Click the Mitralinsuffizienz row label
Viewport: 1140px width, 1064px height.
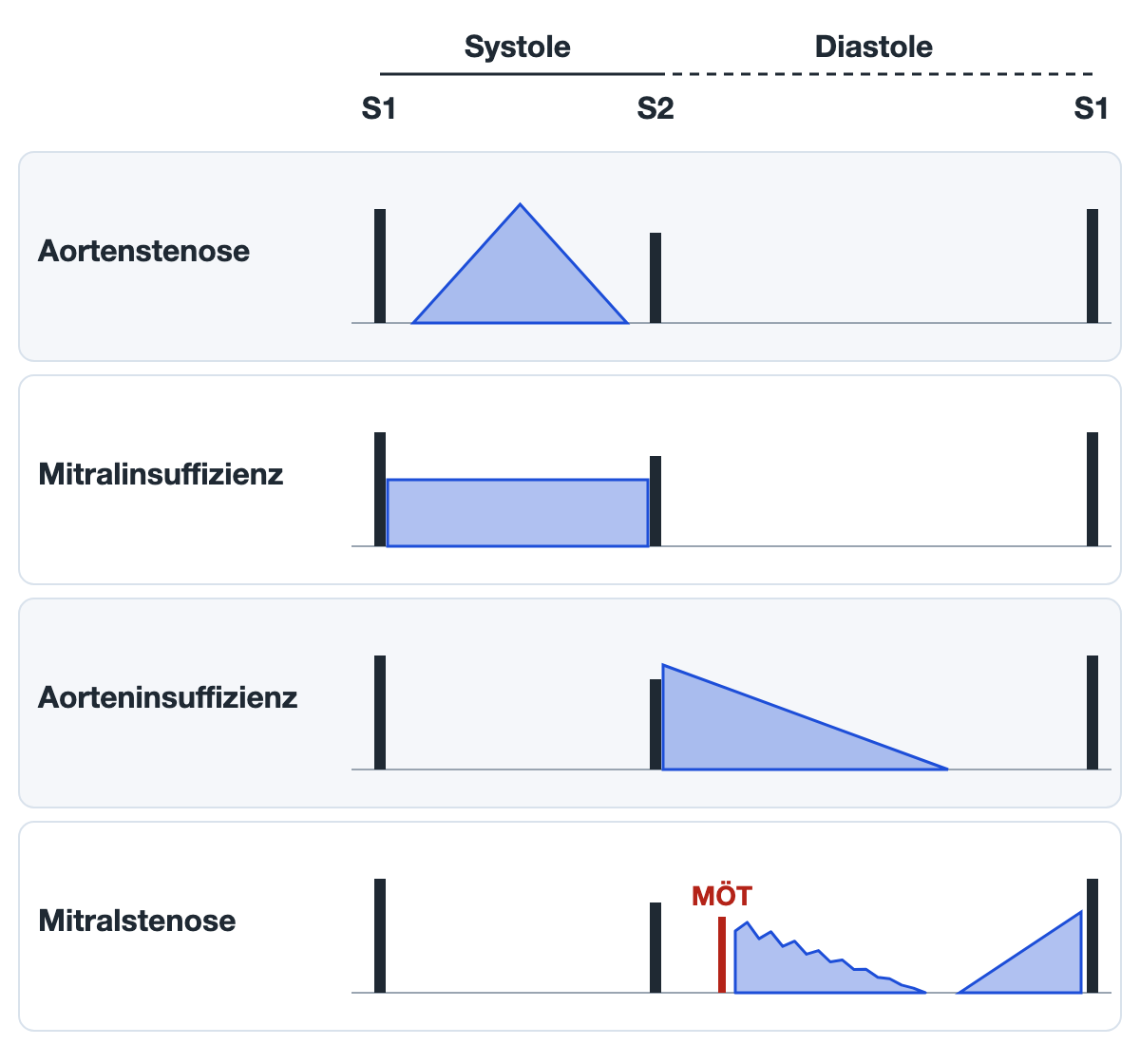[x=161, y=474]
